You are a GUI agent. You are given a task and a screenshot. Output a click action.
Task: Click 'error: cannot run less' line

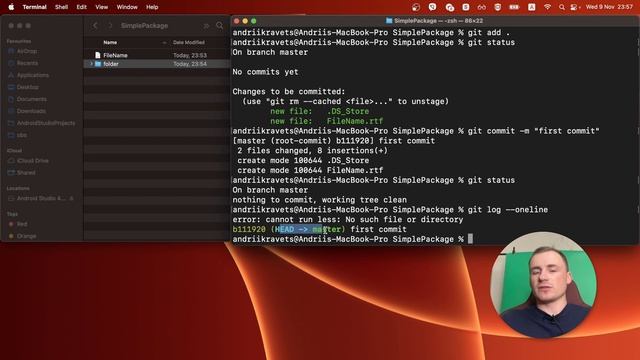coord(348,220)
